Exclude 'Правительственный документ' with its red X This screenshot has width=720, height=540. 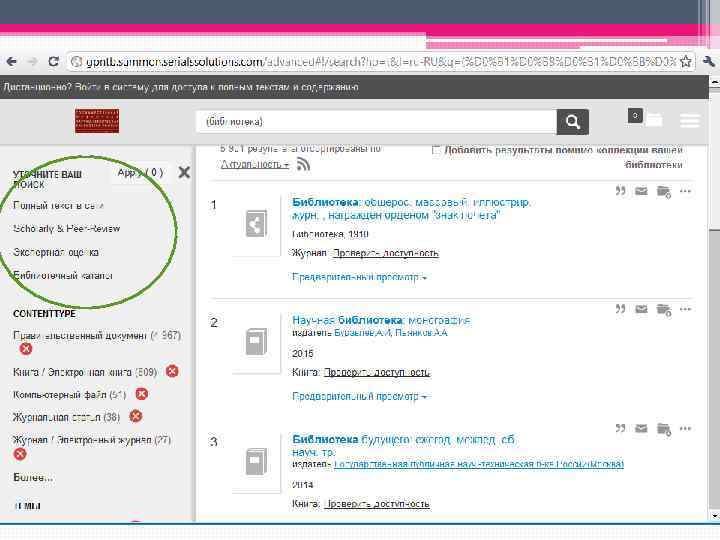tap(26, 349)
